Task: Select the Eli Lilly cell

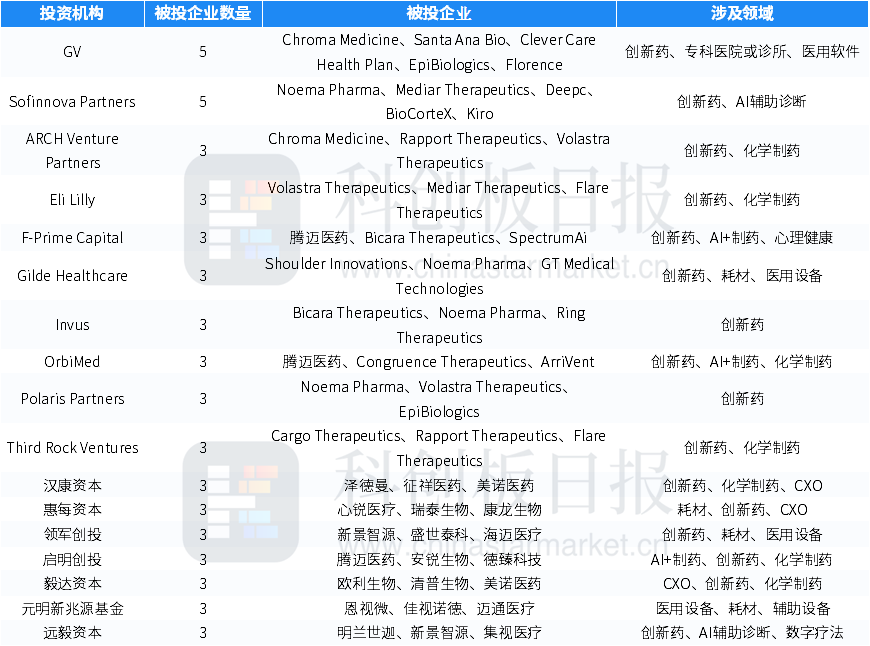Action: [x=72, y=200]
